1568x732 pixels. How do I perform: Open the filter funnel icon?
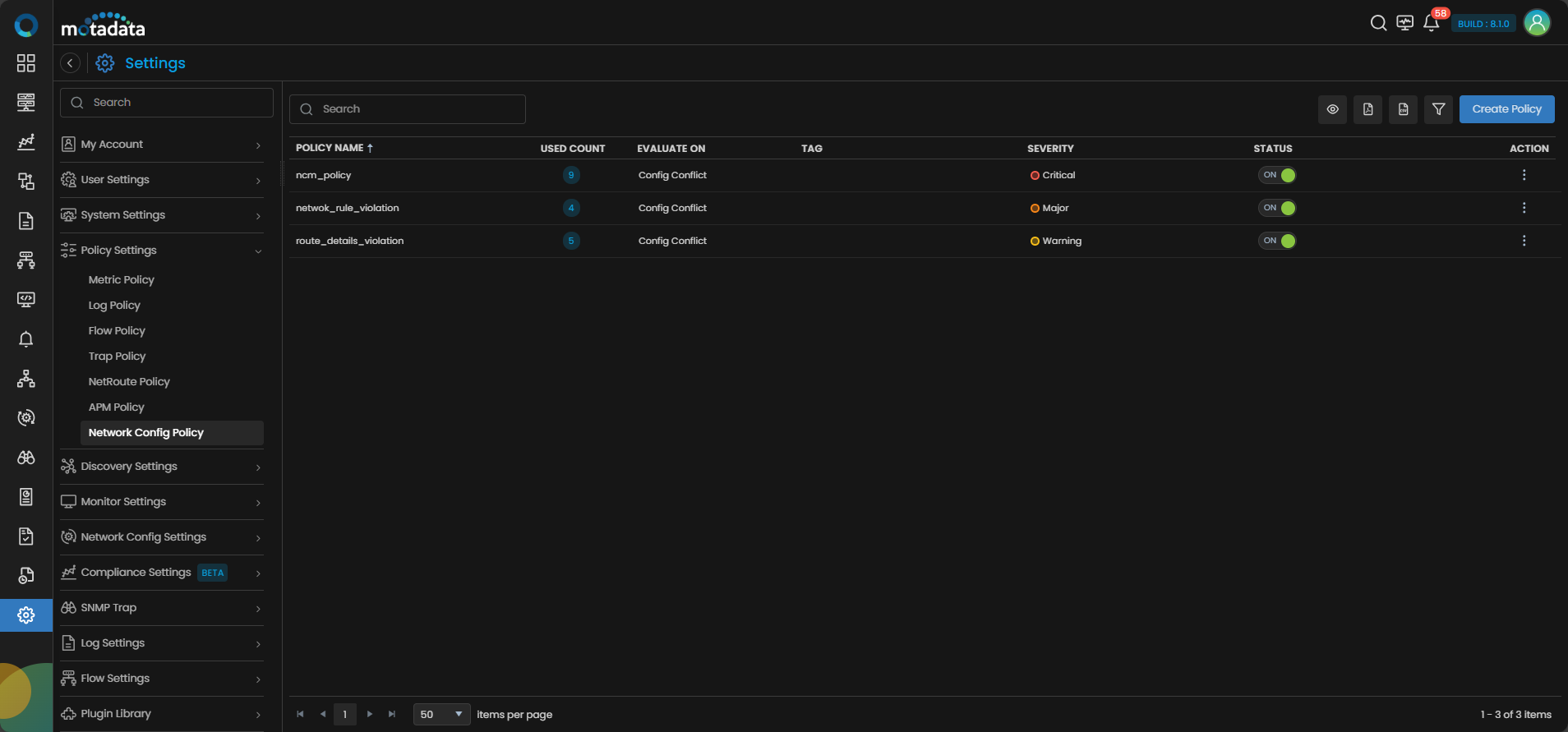[1438, 109]
